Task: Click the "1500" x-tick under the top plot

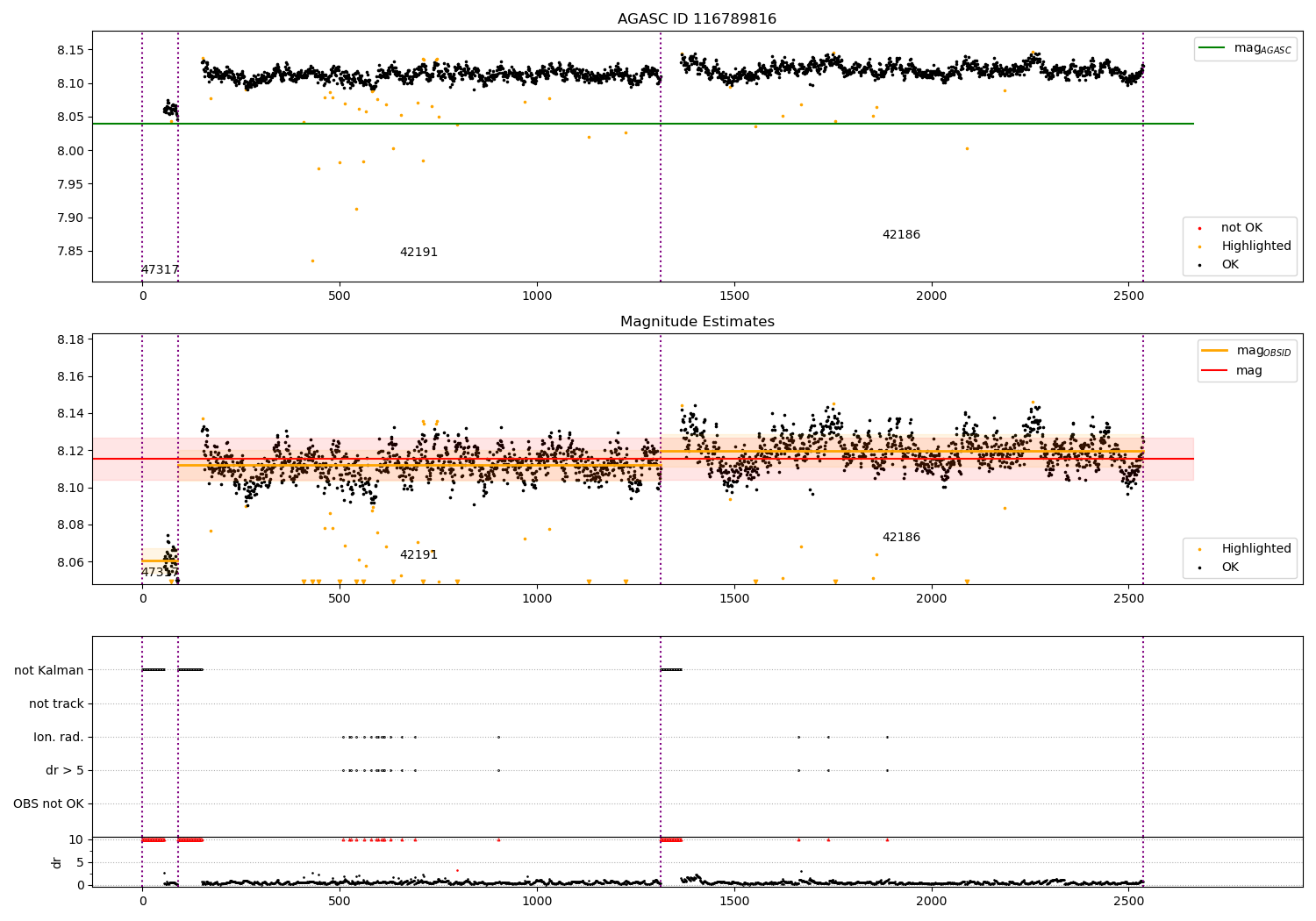Action: [734, 296]
